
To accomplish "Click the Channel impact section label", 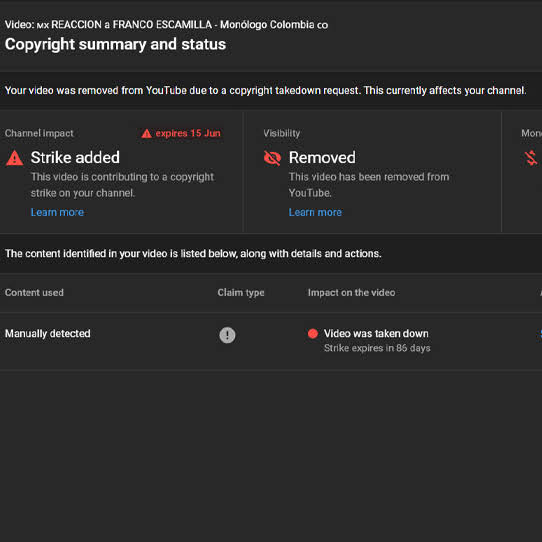I will [39, 133].
